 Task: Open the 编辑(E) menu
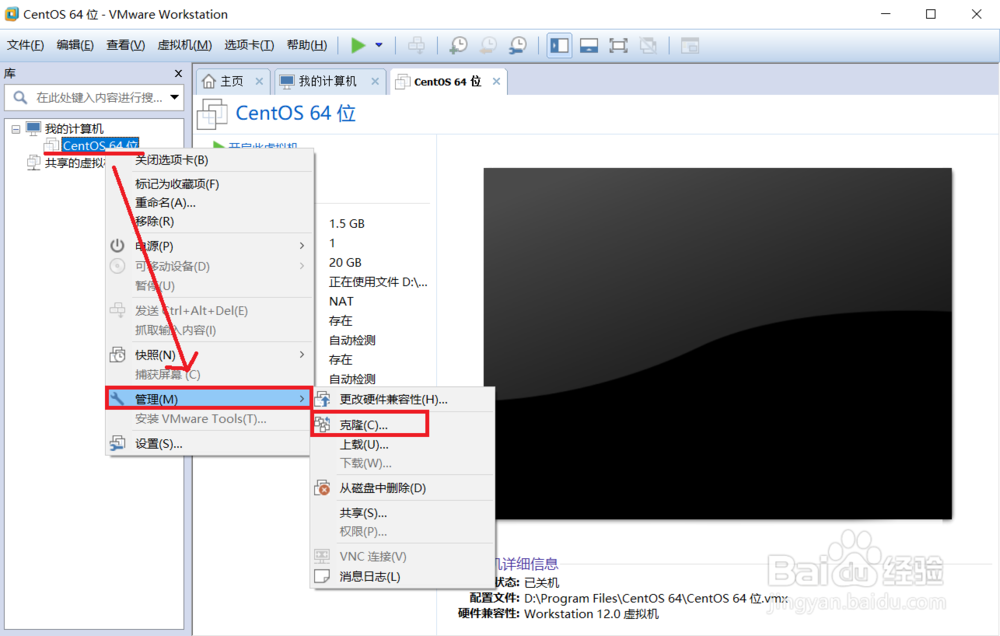[x=75, y=45]
